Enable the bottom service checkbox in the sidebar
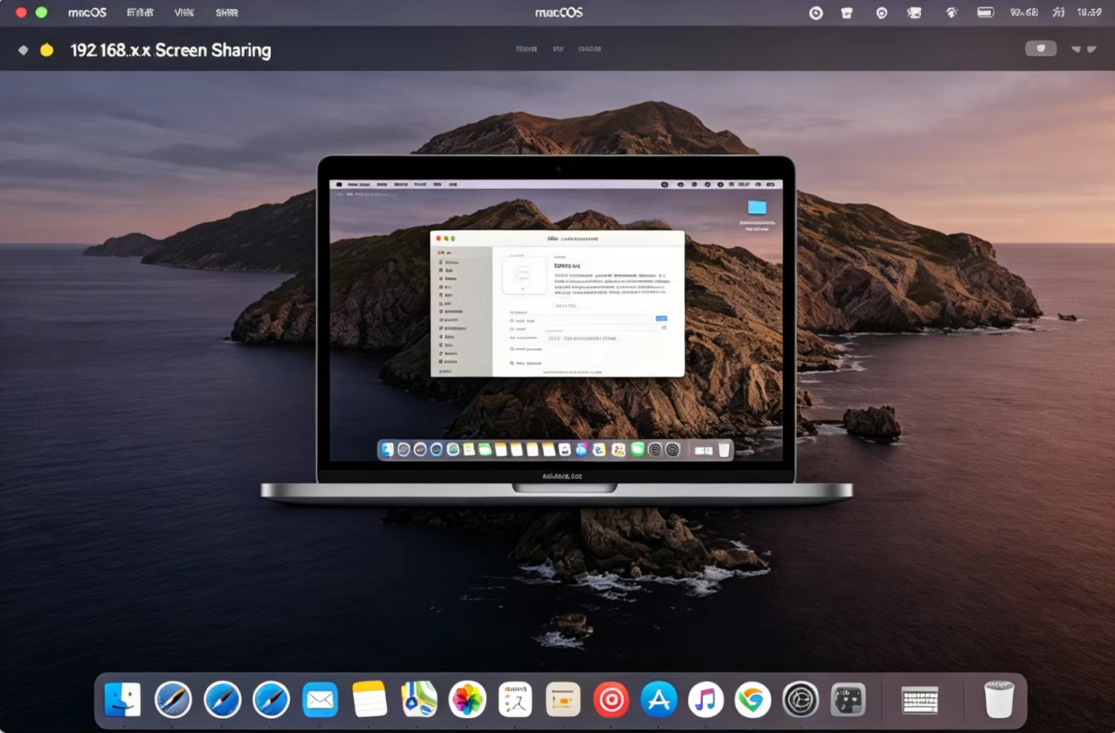Image resolution: width=1115 pixels, height=733 pixels. tap(440, 362)
